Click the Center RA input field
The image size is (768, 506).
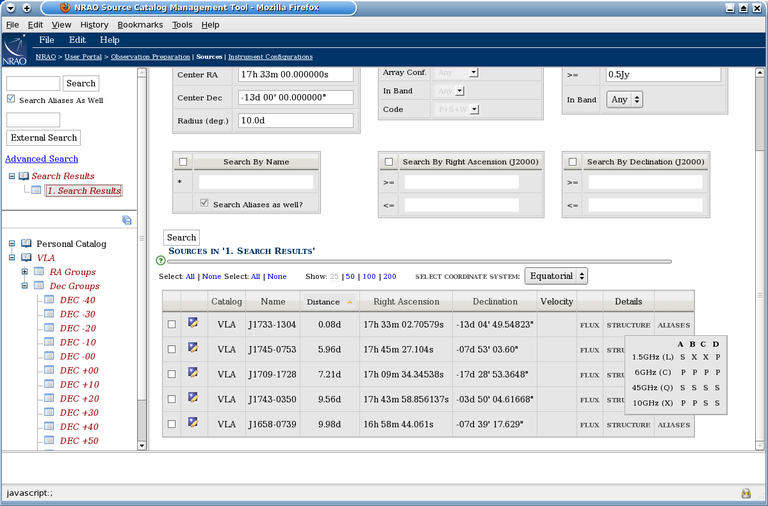click(x=296, y=74)
